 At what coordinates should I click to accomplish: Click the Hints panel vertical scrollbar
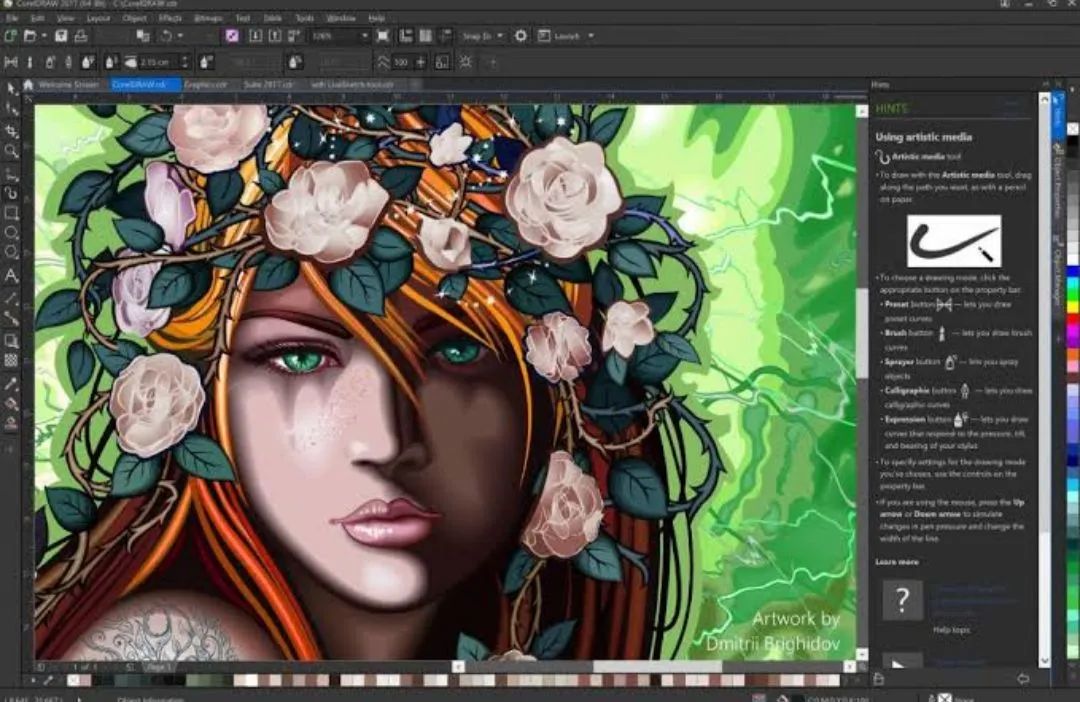click(1045, 379)
